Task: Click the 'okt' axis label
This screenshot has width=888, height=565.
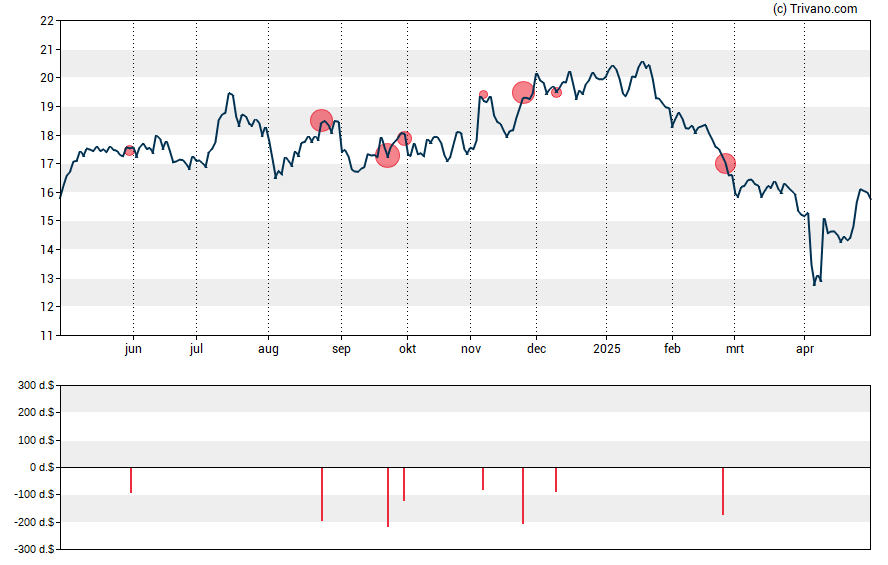Action: pos(407,349)
